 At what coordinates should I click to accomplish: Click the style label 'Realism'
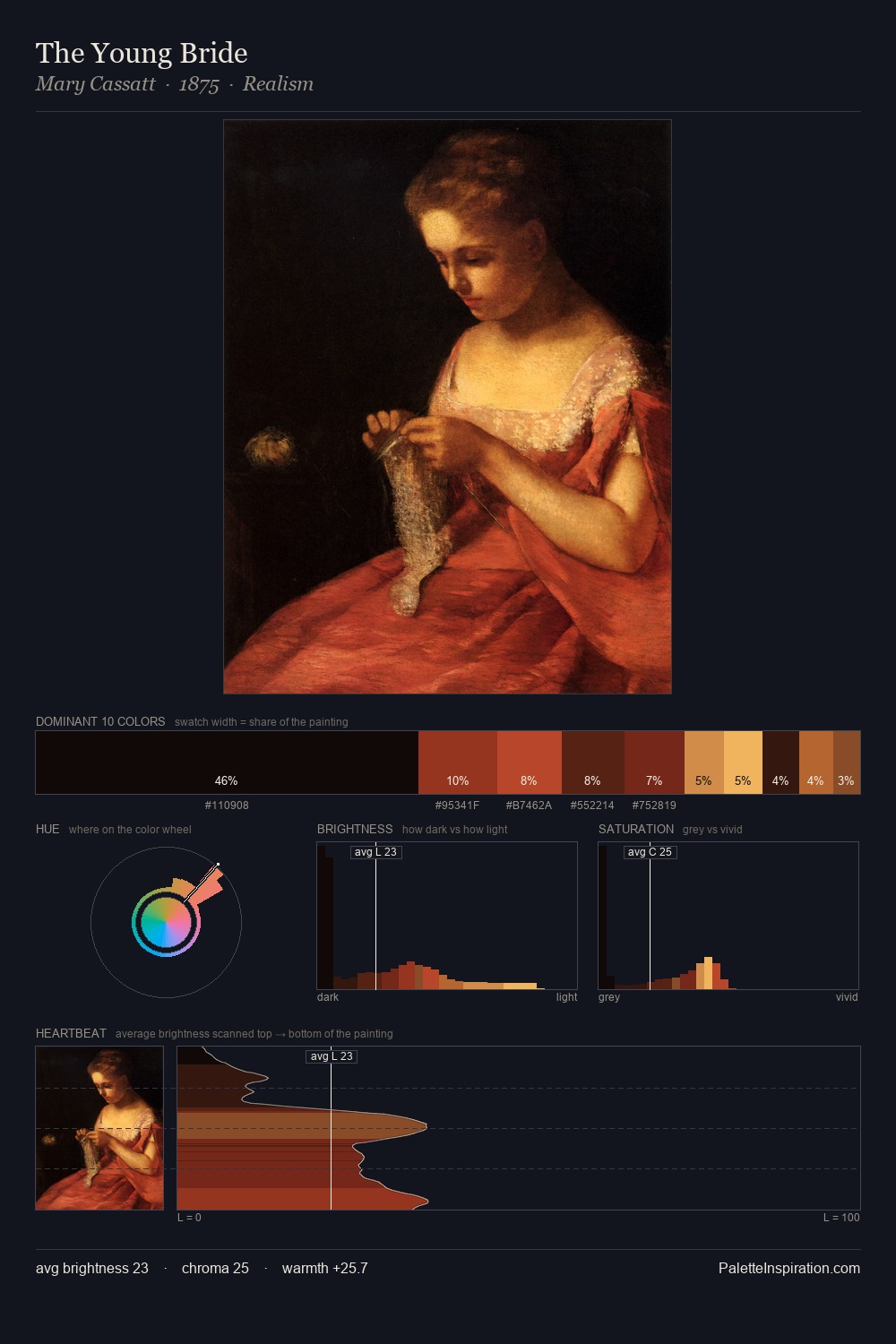[x=278, y=84]
